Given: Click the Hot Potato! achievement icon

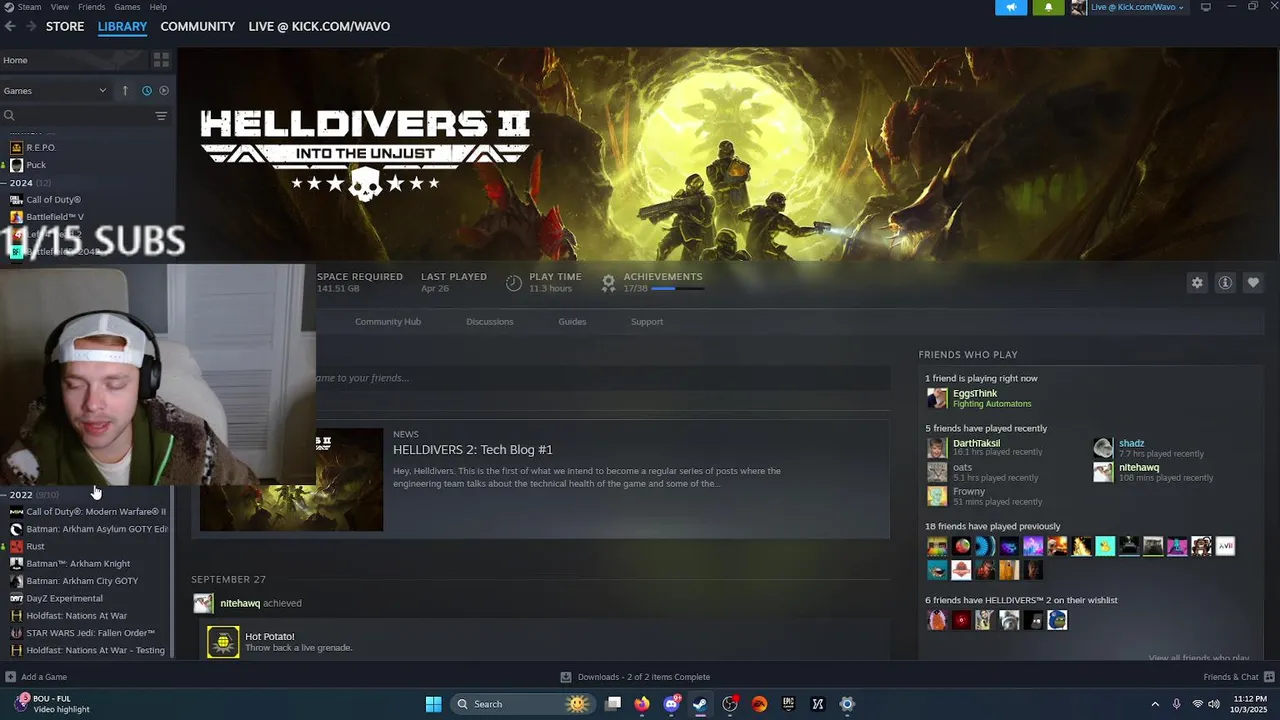Looking at the screenshot, I should pyautogui.click(x=223, y=642).
